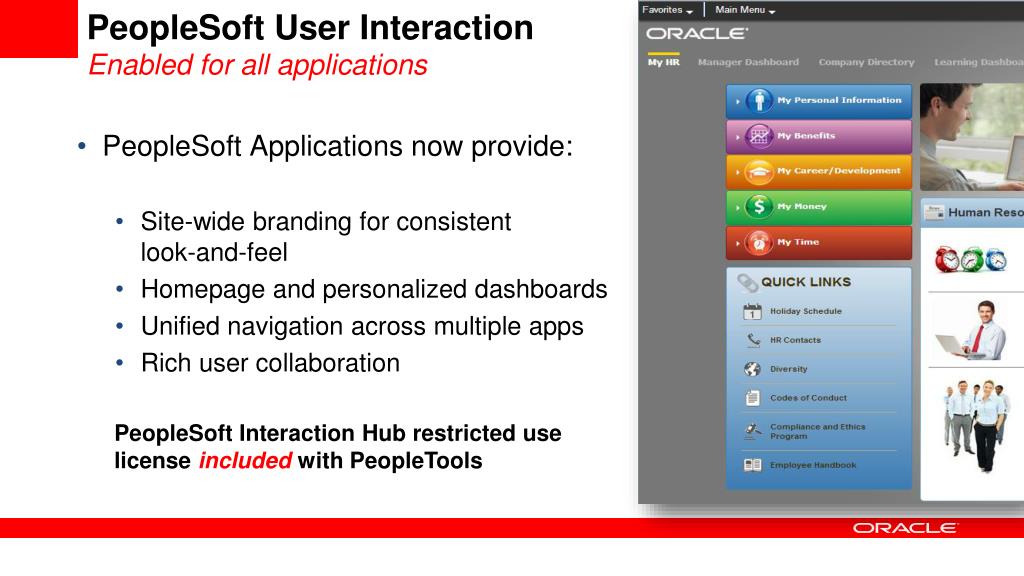
Task: Open My Personal Information button label
Action: [839, 100]
